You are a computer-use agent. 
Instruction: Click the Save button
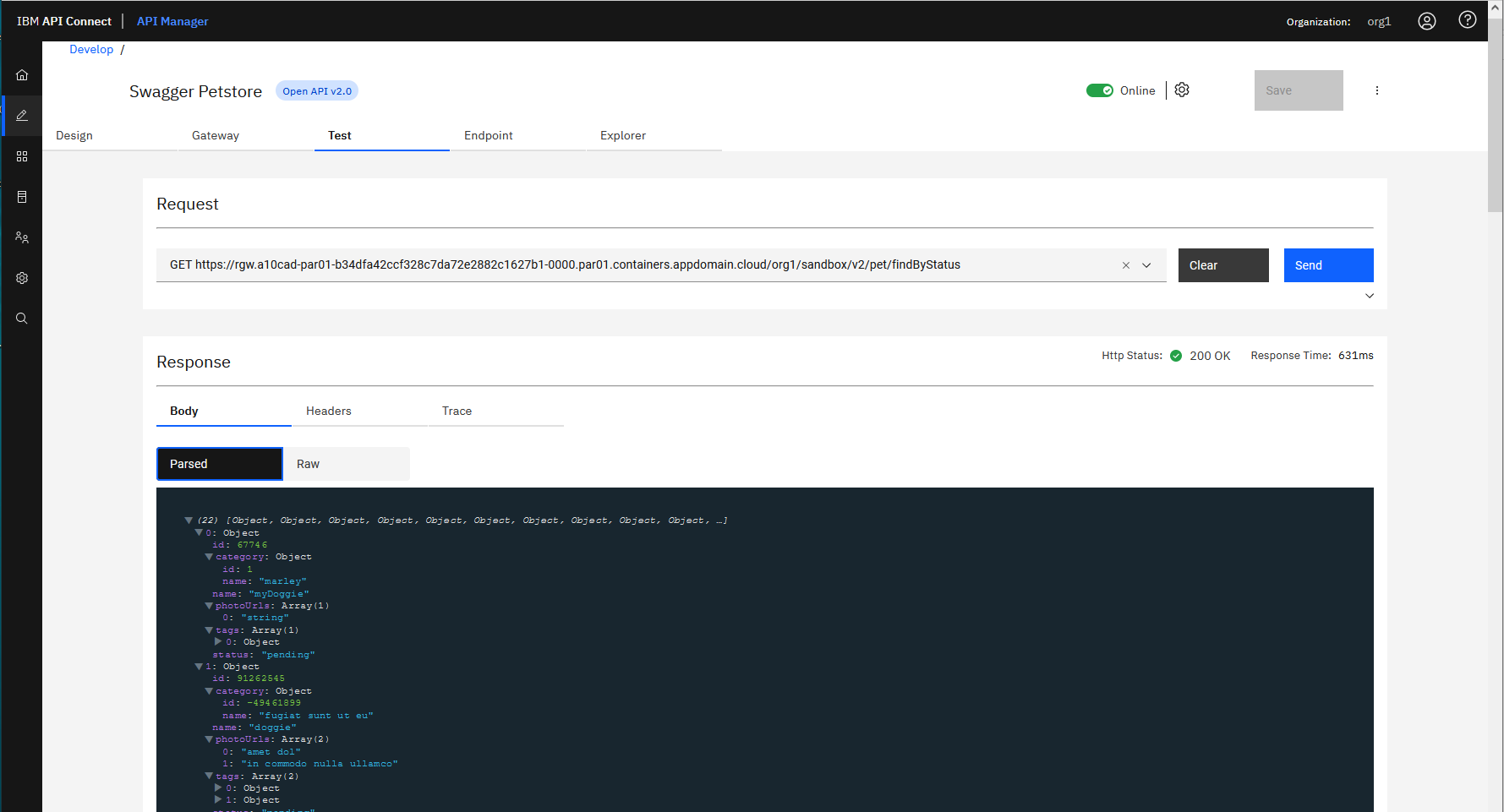click(x=1299, y=90)
